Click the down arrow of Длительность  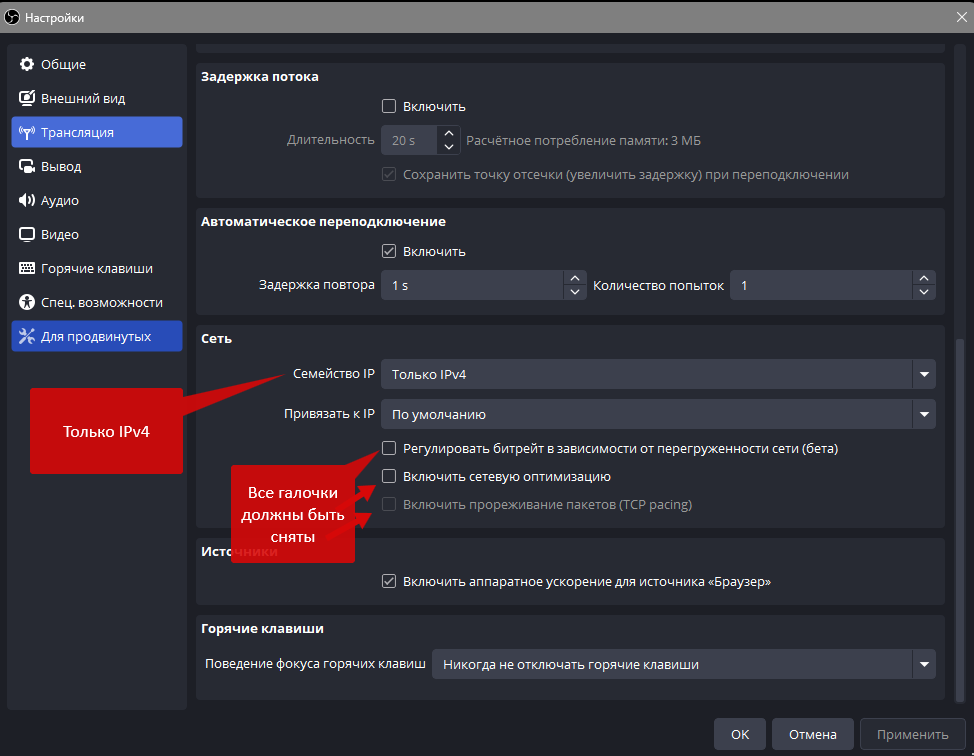pyautogui.click(x=448, y=147)
